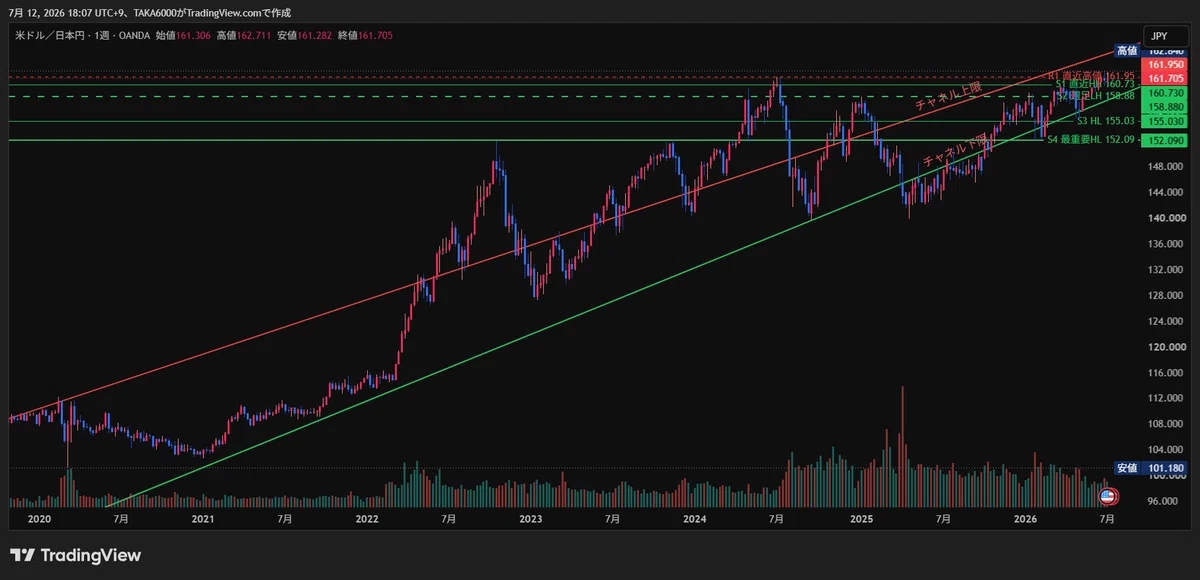Click the 2021 label on the time axis

point(203,519)
